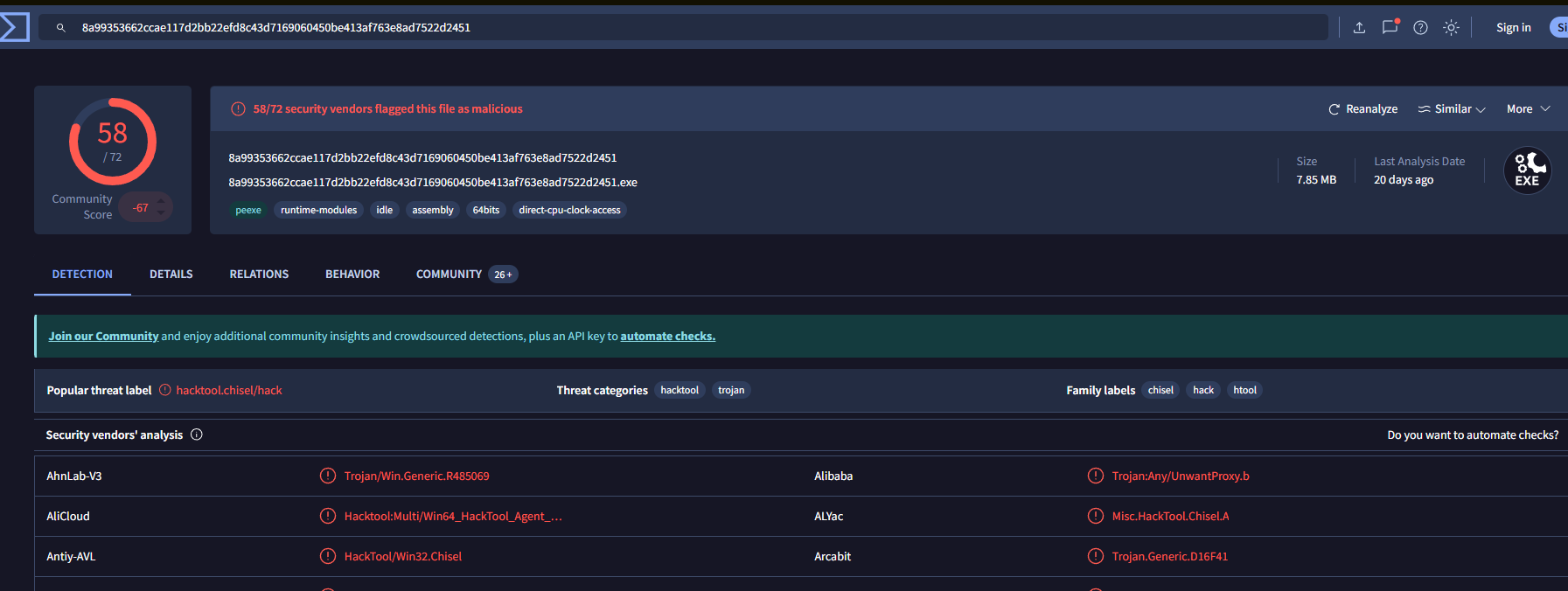
Task: Click the search bar hash field
Action: [682, 28]
